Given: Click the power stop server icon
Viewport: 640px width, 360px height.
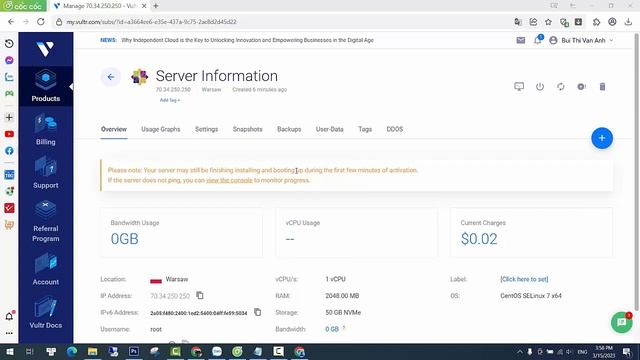Looking at the screenshot, I should pos(540,87).
